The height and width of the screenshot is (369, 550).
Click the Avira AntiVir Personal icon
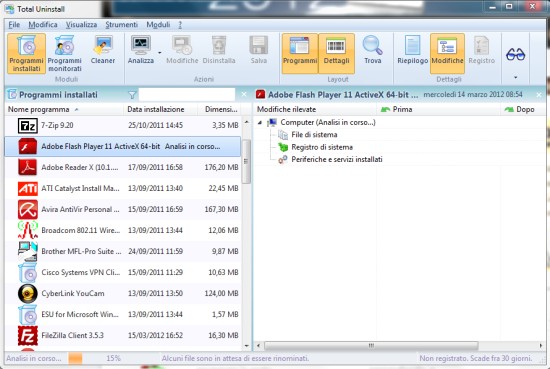(x=28, y=209)
